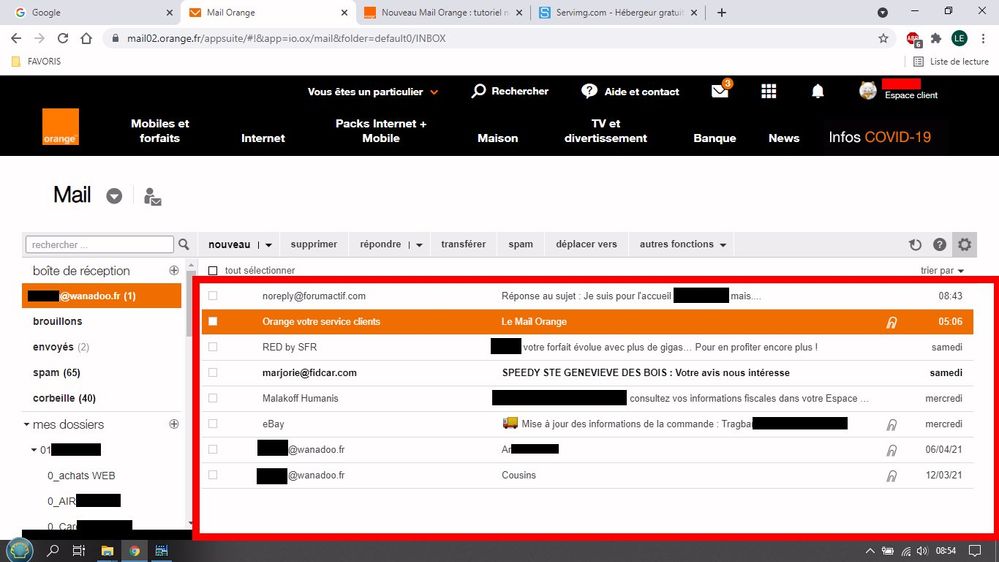Open the contacts icon next to Mail
This screenshot has height=562, width=999.
click(152, 196)
